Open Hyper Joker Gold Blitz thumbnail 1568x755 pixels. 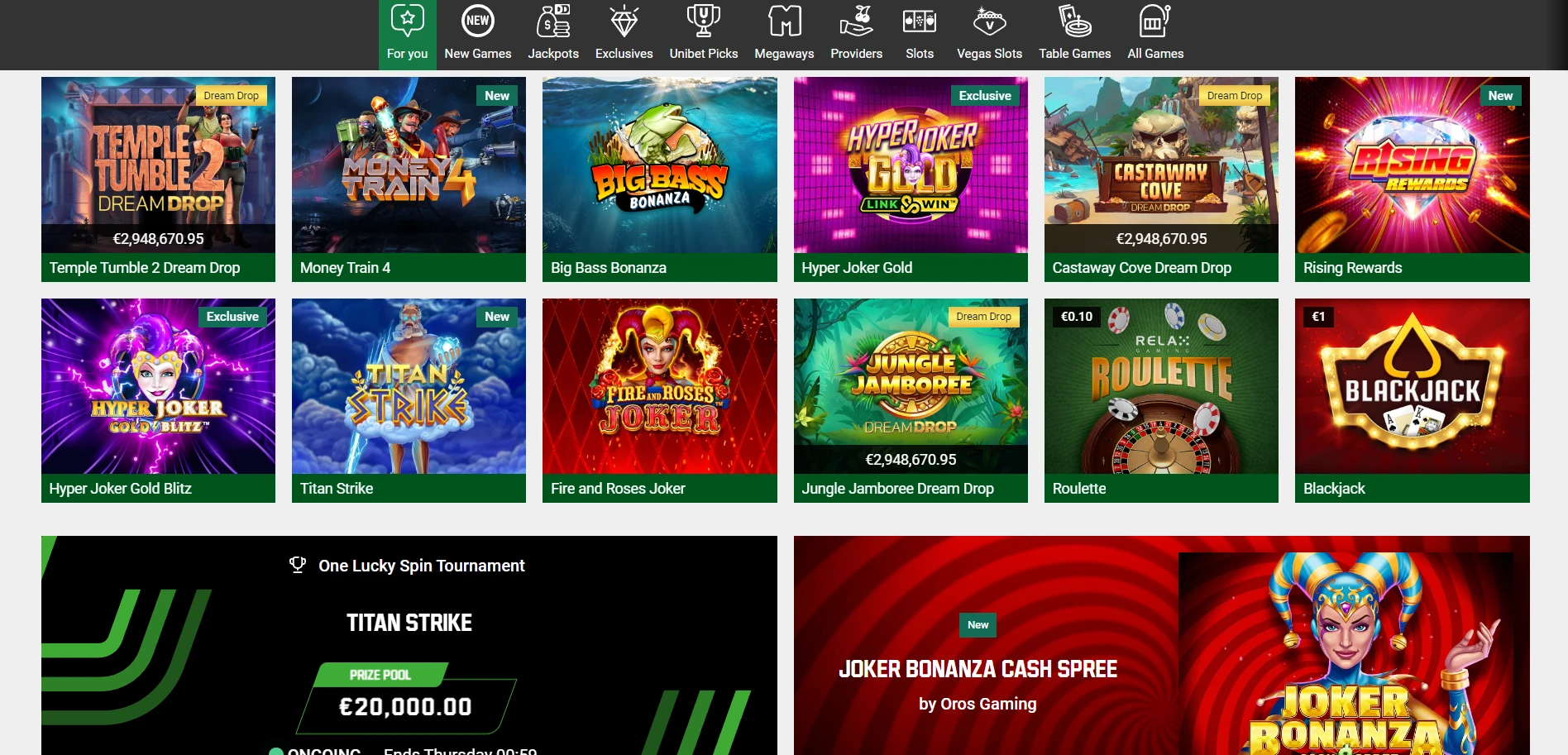(x=158, y=386)
